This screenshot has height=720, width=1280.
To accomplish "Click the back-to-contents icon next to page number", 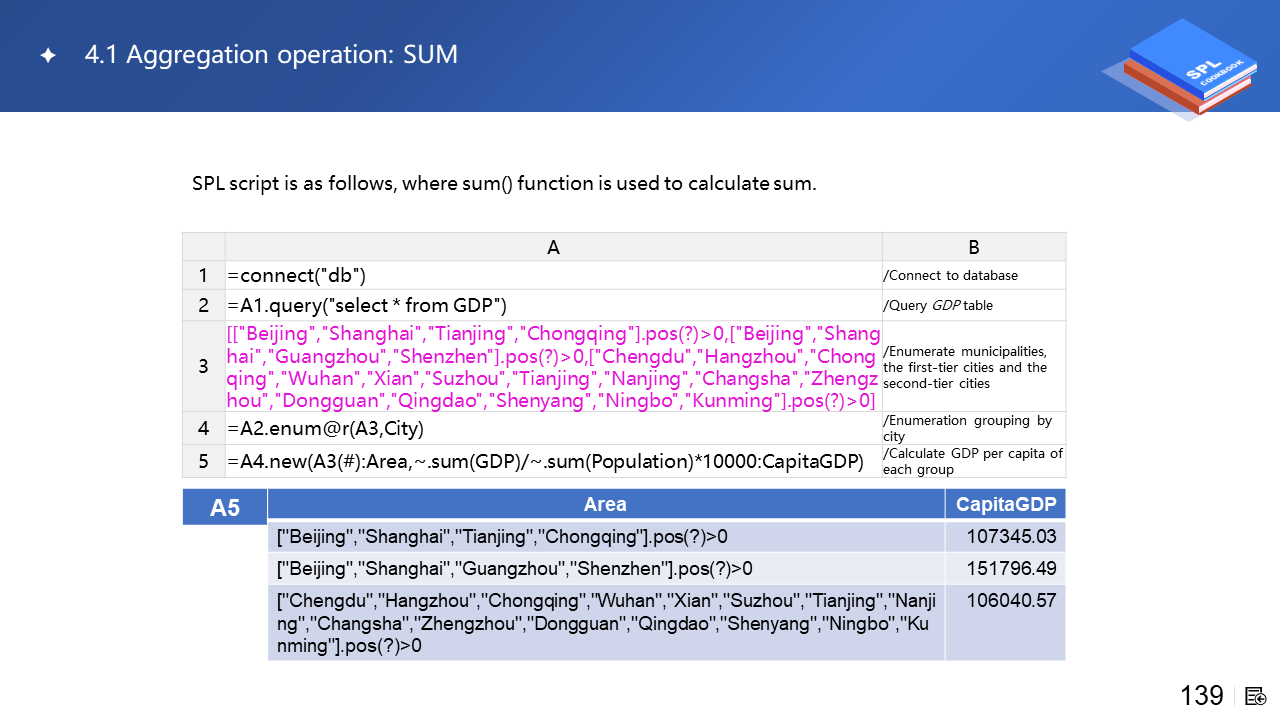I will tap(1256, 696).
